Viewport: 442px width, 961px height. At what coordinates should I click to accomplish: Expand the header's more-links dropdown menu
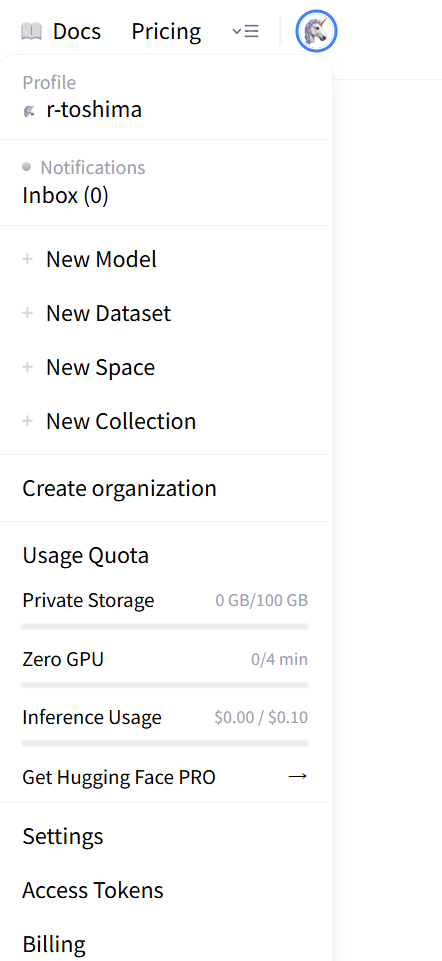click(245, 31)
